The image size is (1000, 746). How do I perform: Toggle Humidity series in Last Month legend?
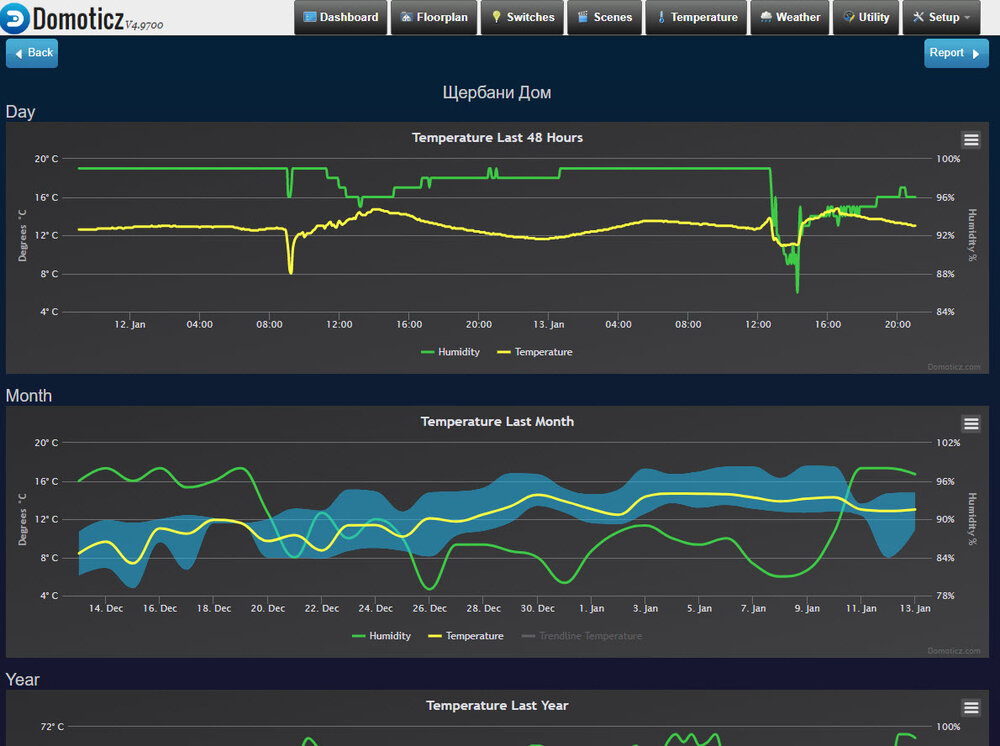pyautogui.click(x=381, y=636)
